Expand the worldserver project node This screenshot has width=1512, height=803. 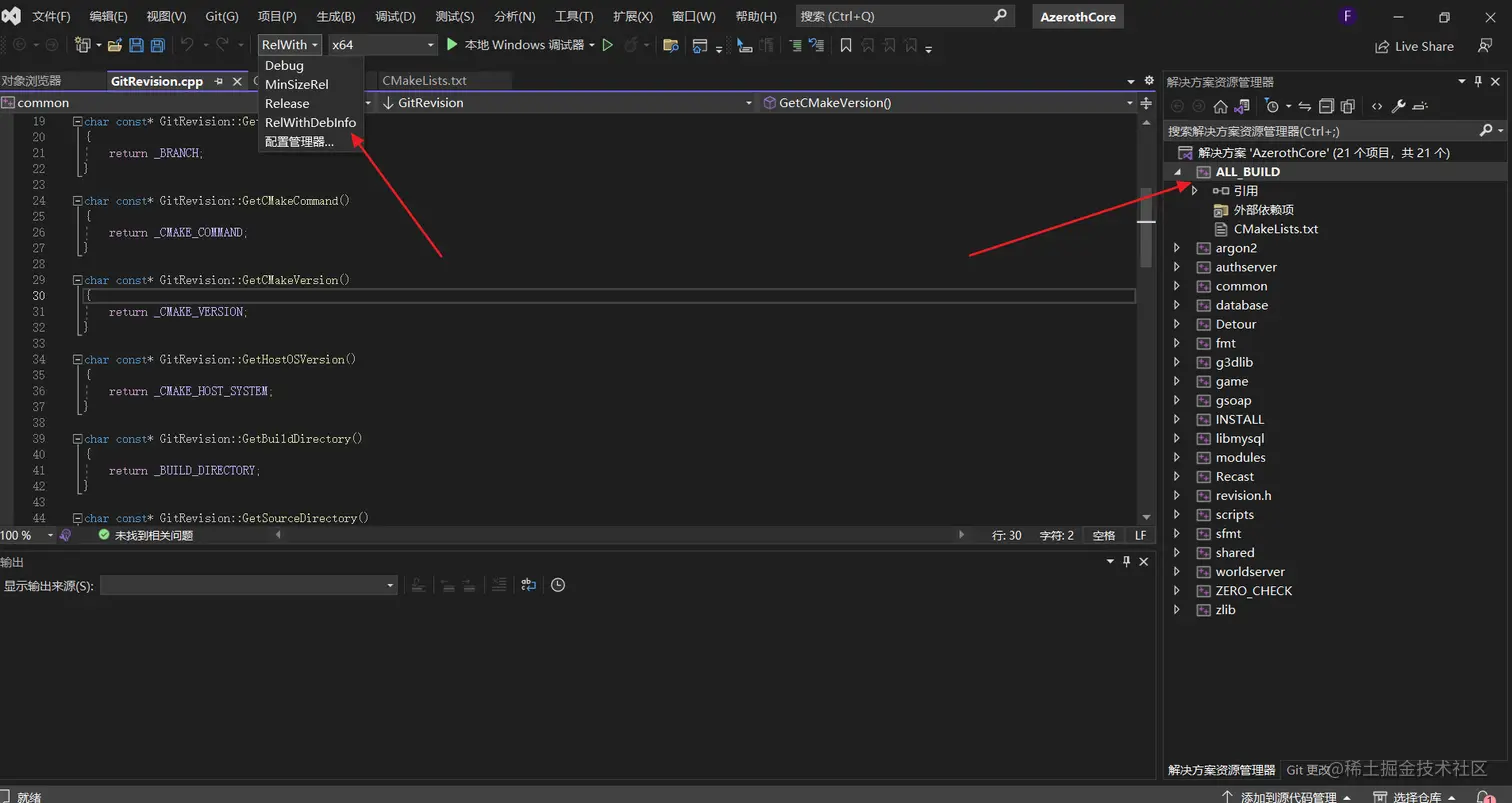click(1177, 572)
